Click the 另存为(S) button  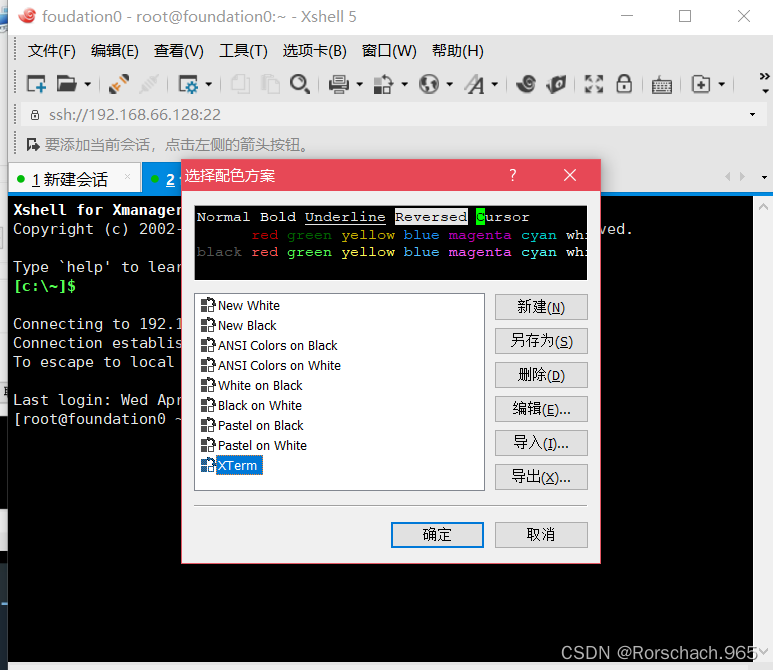coord(541,341)
